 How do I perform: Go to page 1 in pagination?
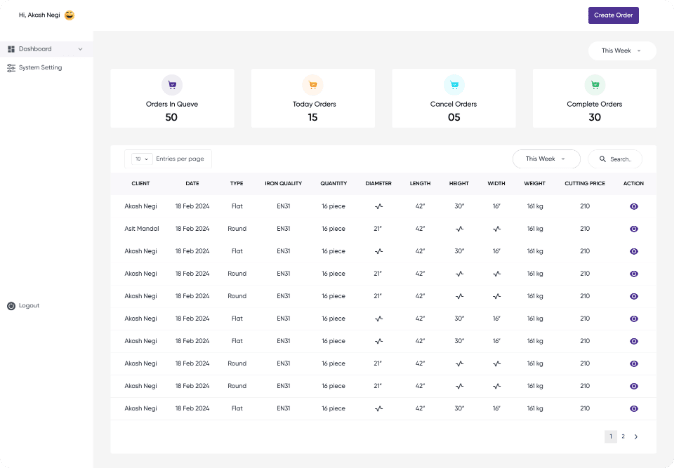click(611, 437)
